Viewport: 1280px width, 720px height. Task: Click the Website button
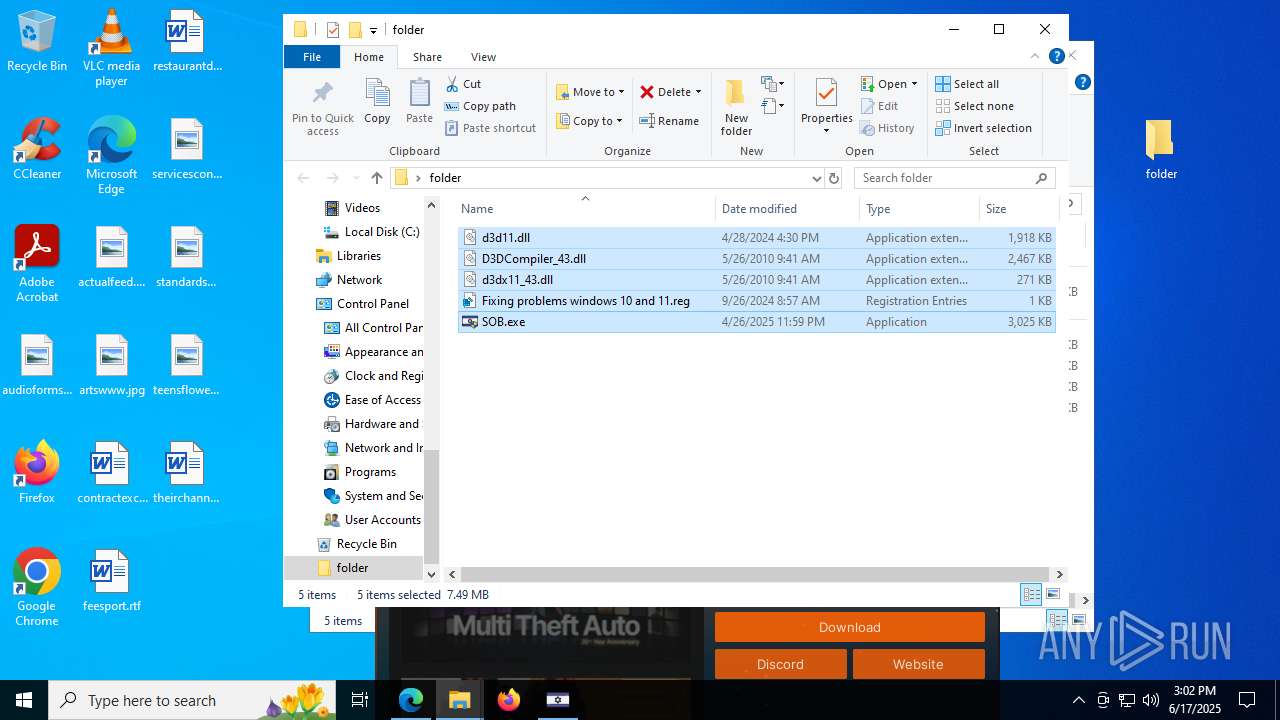918,664
